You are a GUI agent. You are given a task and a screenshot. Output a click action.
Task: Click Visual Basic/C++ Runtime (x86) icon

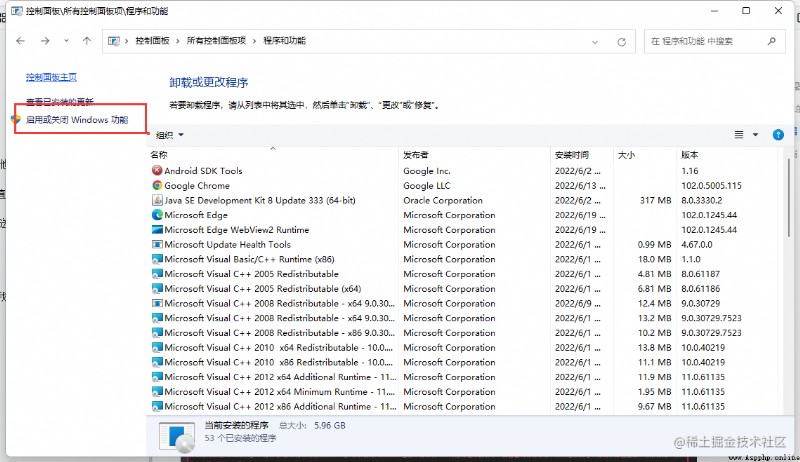[157, 259]
